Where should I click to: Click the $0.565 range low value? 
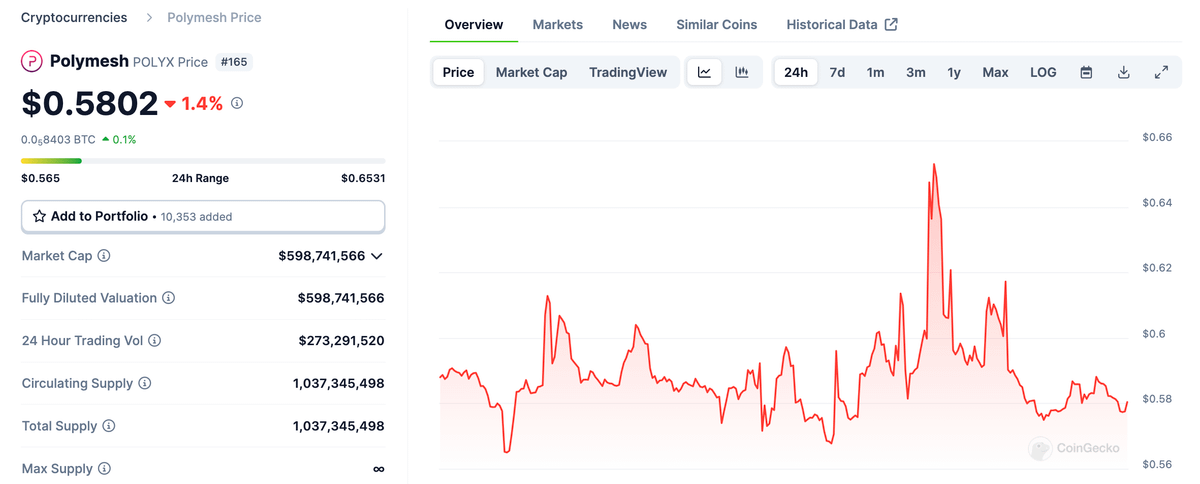tap(40, 178)
